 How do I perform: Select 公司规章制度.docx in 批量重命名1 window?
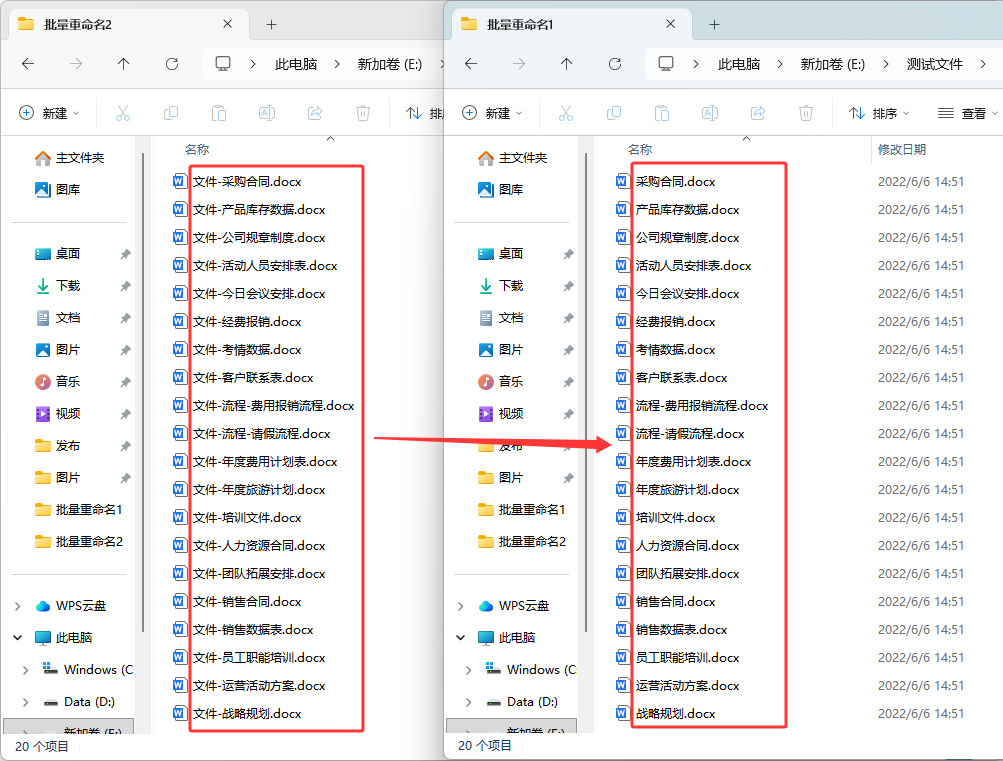(687, 238)
